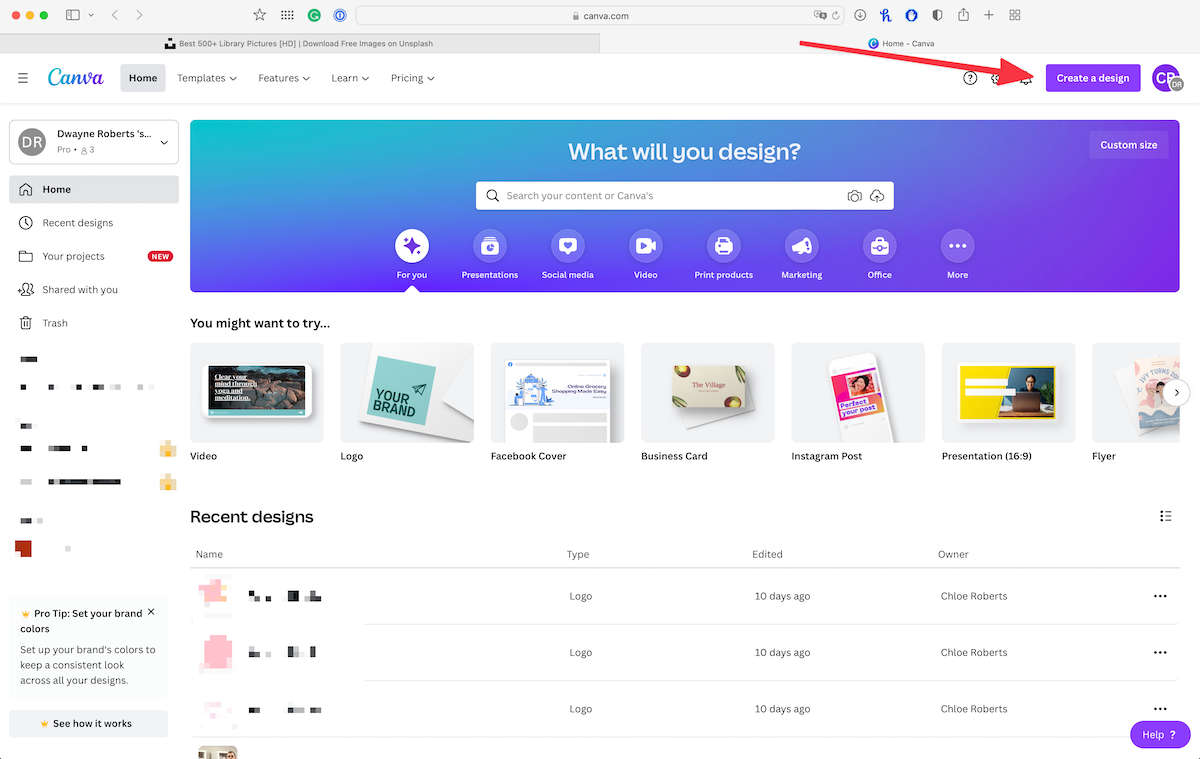Open Shared with you in sidebar
The height and width of the screenshot is (759, 1200).
94,289
